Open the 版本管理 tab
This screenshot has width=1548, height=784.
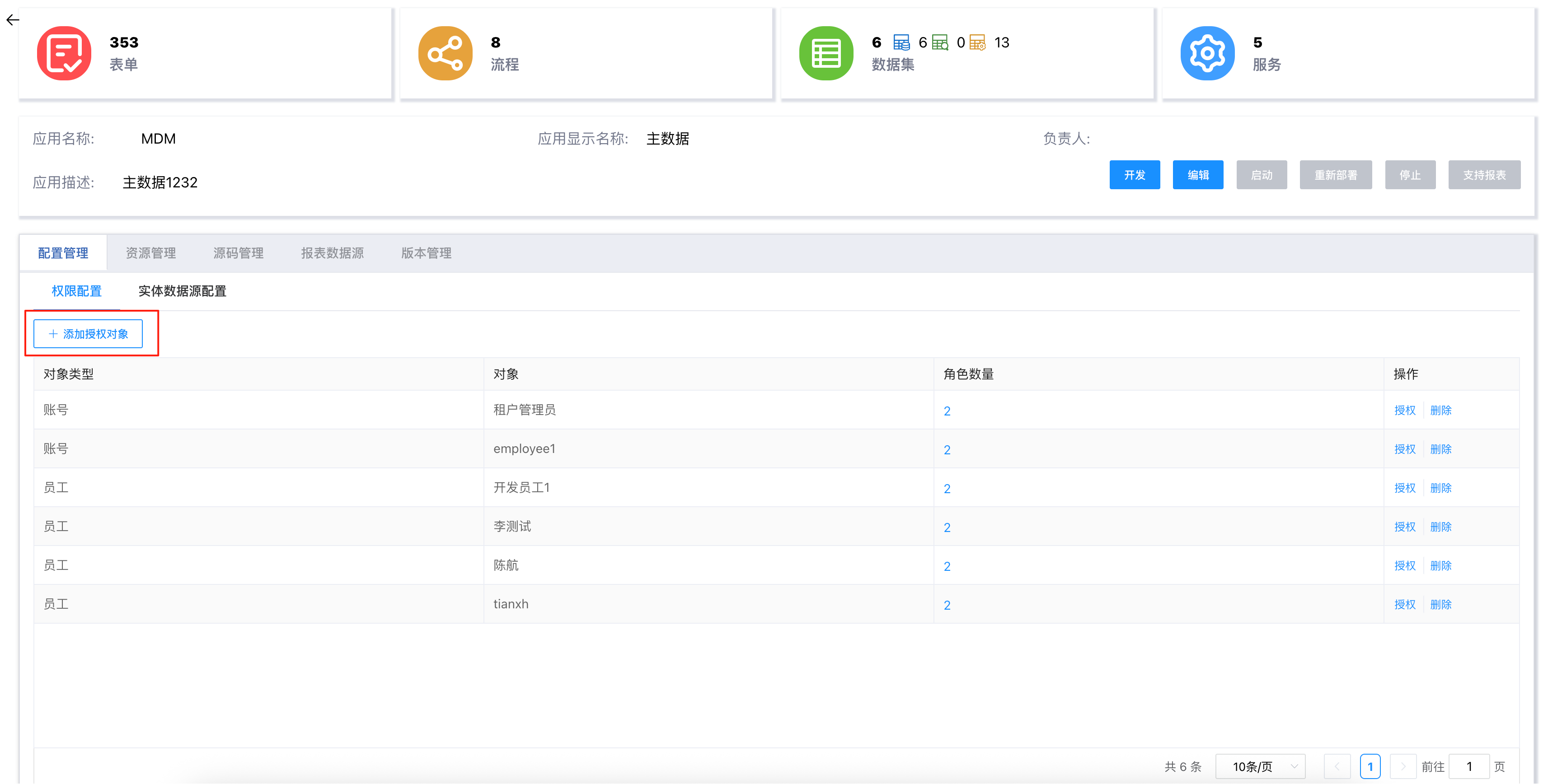[x=426, y=253]
